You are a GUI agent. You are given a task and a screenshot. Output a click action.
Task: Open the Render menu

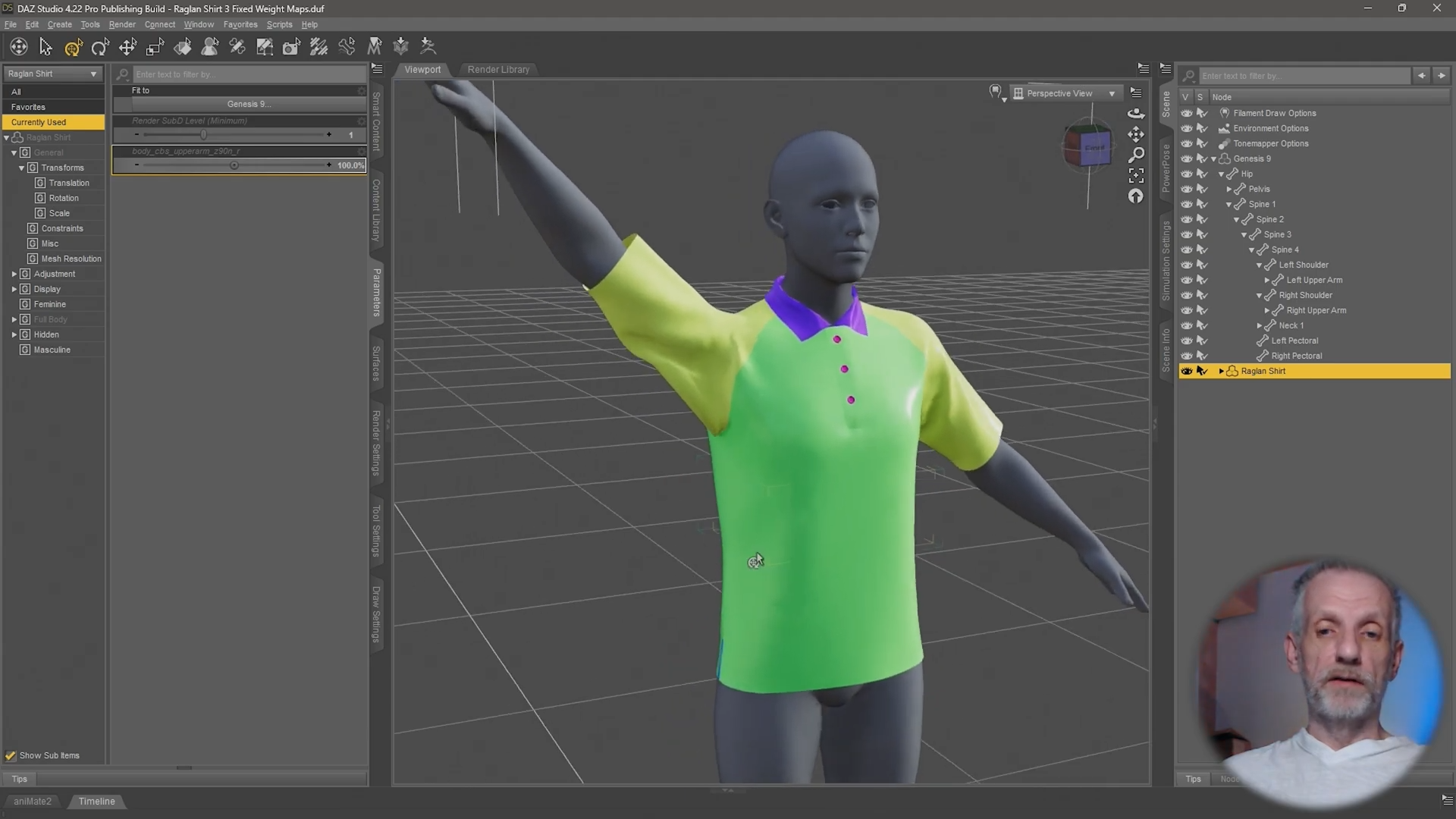pos(121,24)
